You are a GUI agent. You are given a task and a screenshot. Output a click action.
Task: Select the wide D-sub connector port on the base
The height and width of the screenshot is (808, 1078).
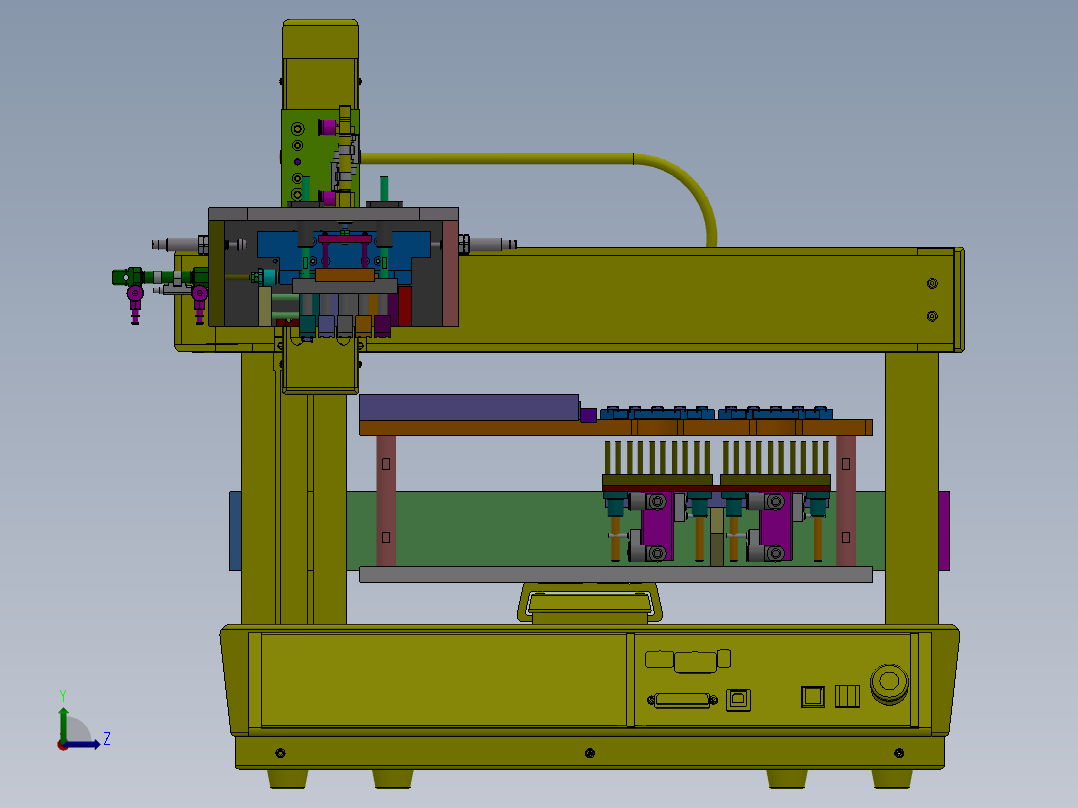pyautogui.click(x=682, y=700)
